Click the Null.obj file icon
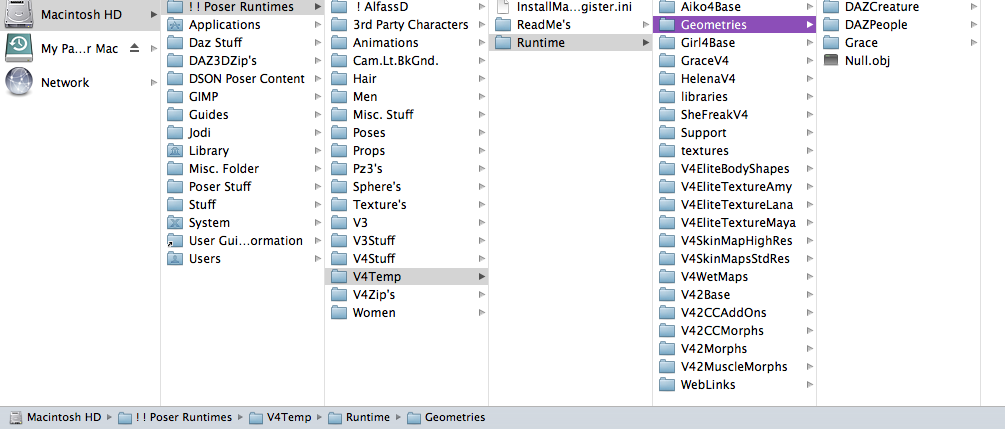1005x429 pixels. [831, 61]
